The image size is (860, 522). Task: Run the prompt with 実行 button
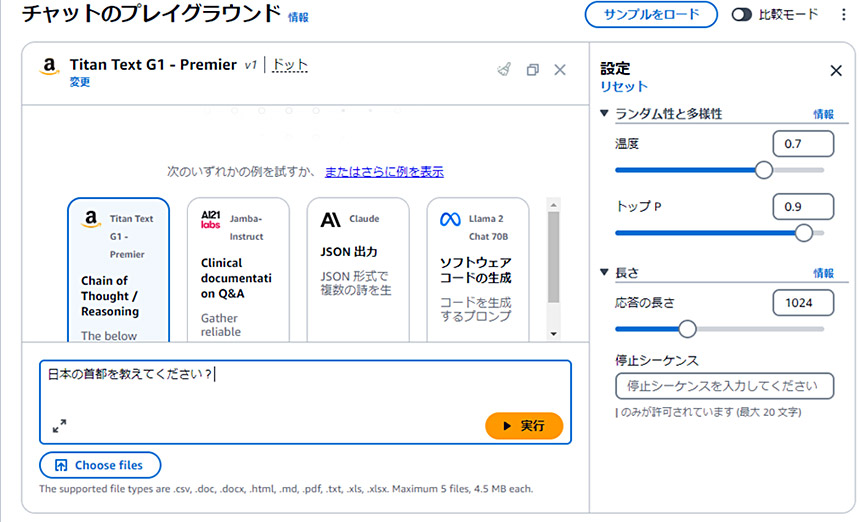click(x=524, y=426)
